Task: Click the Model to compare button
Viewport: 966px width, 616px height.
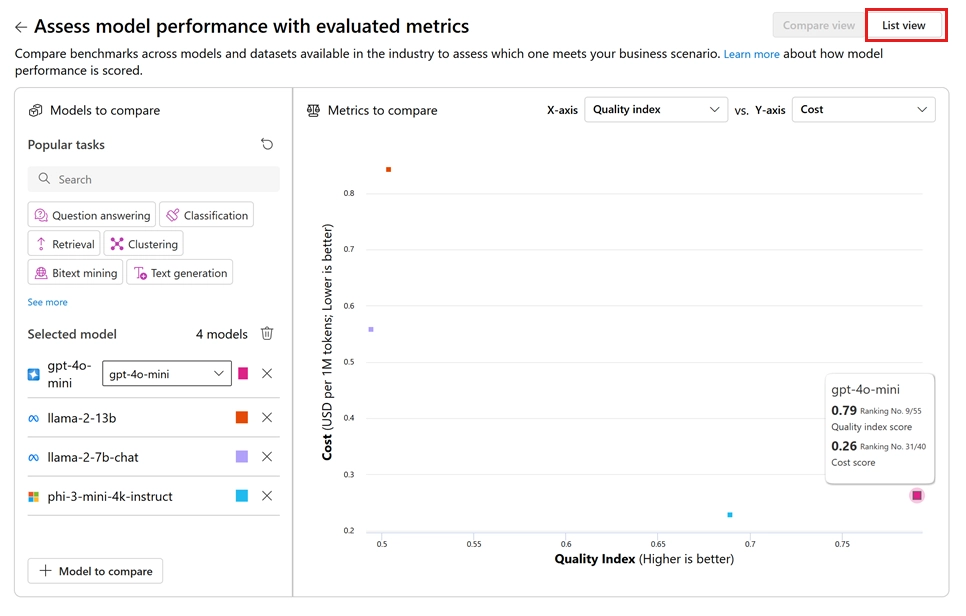Action: click(95, 571)
